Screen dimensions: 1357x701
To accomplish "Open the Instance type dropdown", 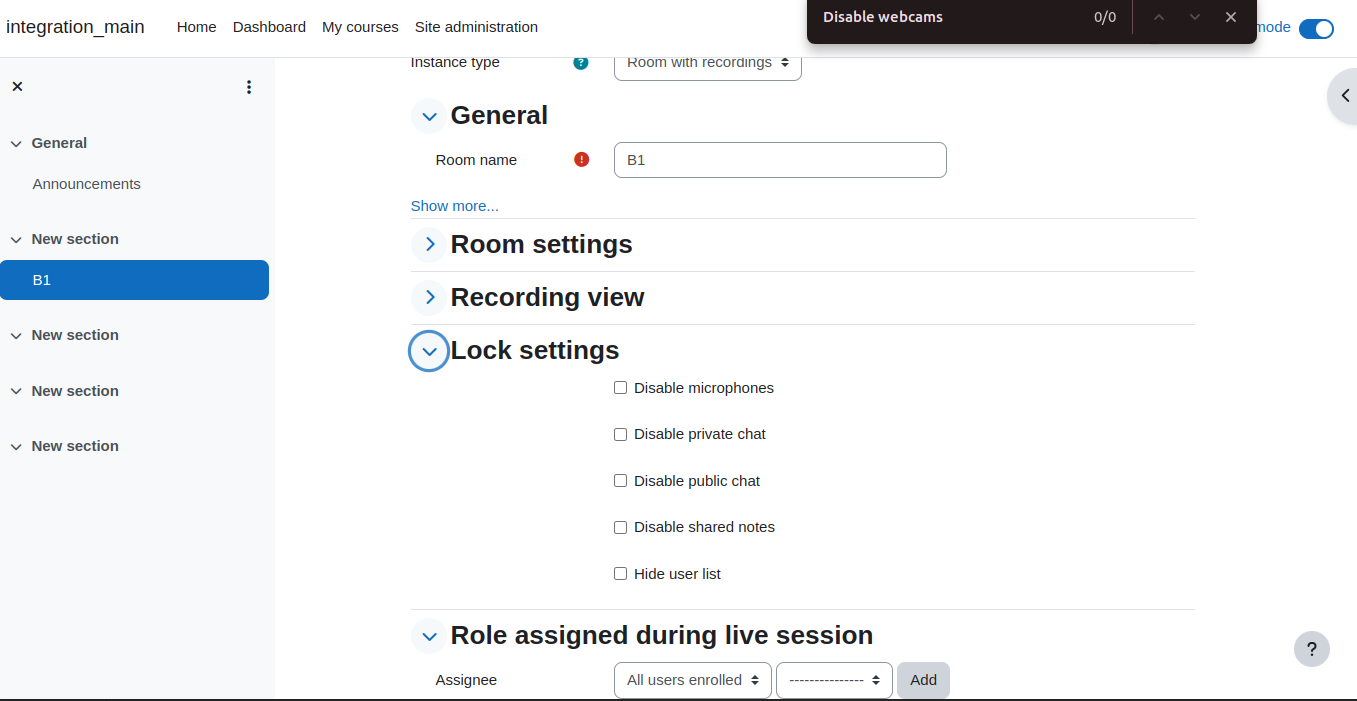I will click(707, 63).
